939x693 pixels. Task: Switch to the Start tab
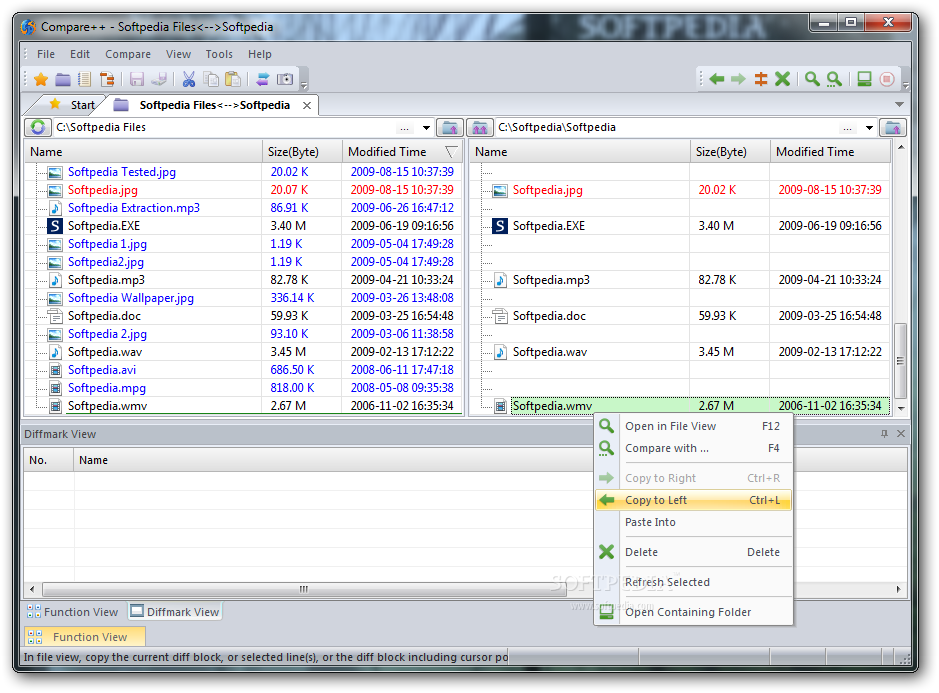click(x=72, y=105)
